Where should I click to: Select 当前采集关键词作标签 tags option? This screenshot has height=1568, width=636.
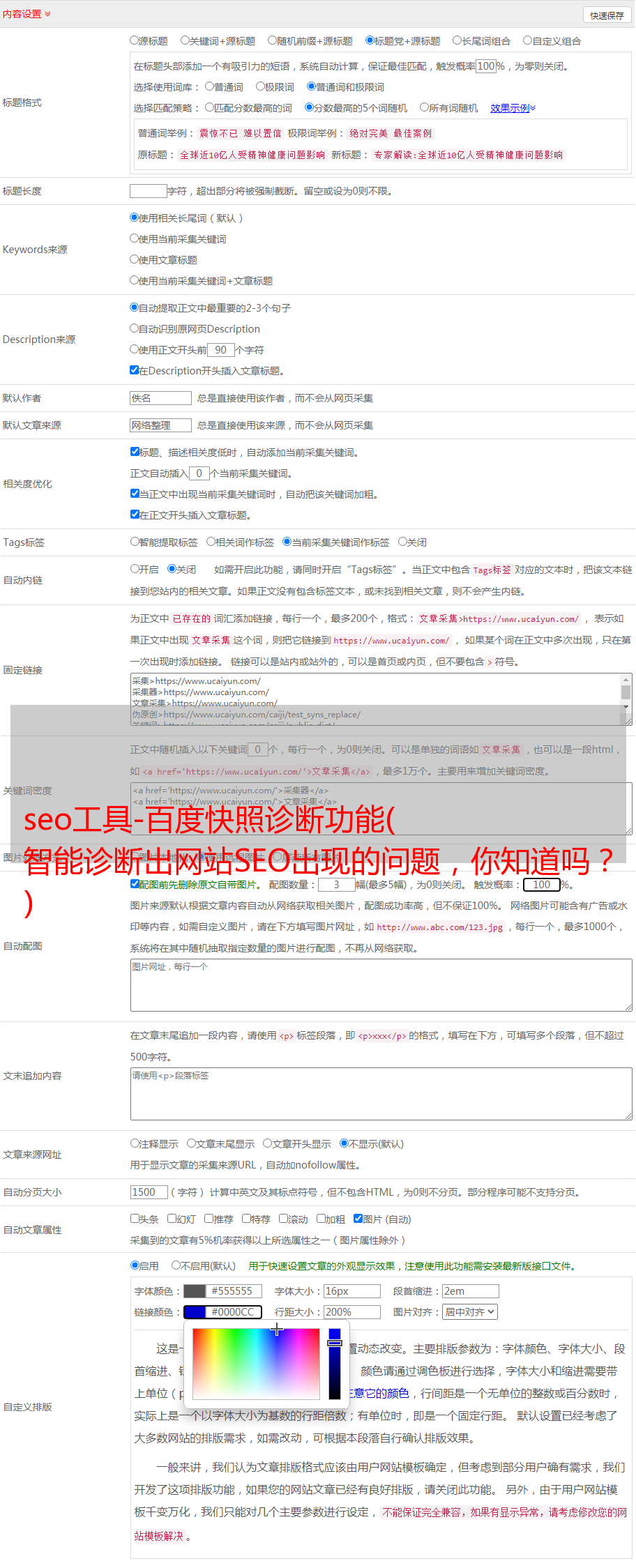(287, 542)
